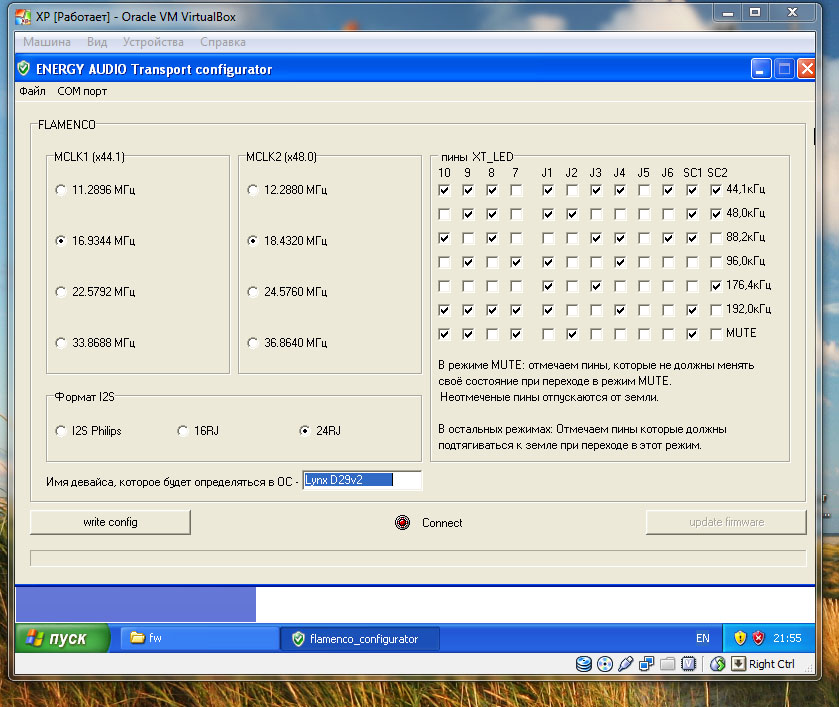Click the VirtualBox optical disc status icon

click(605, 664)
